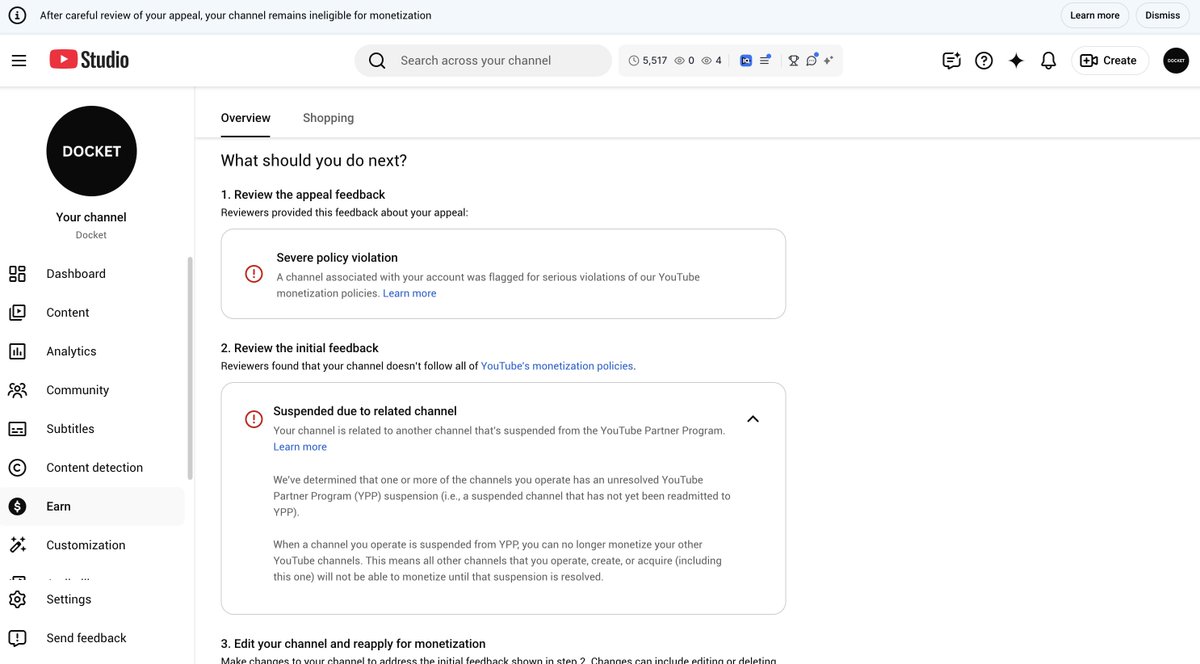The width and height of the screenshot is (1200, 664).
Task: Select Earn in the sidebar
Action: (x=93, y=506)
